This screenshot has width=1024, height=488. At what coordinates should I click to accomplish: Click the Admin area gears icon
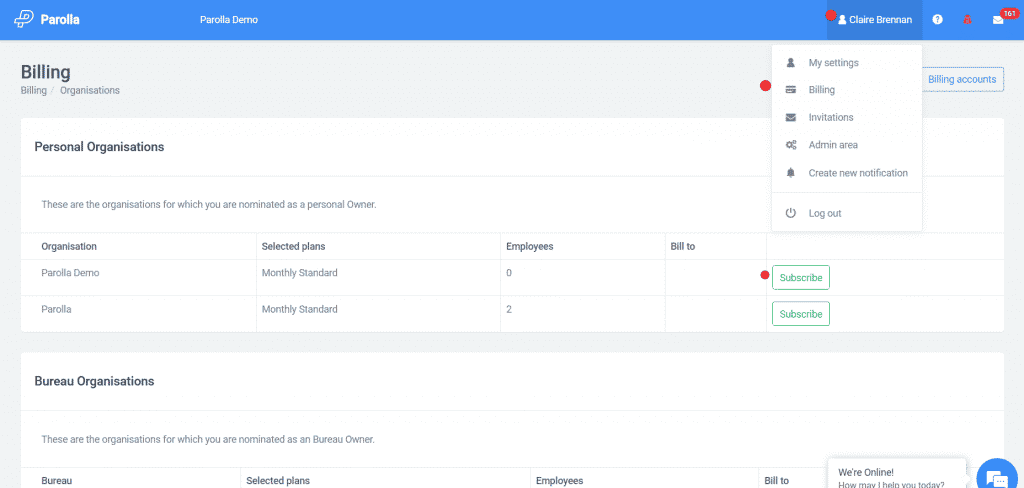click(790, 145)
